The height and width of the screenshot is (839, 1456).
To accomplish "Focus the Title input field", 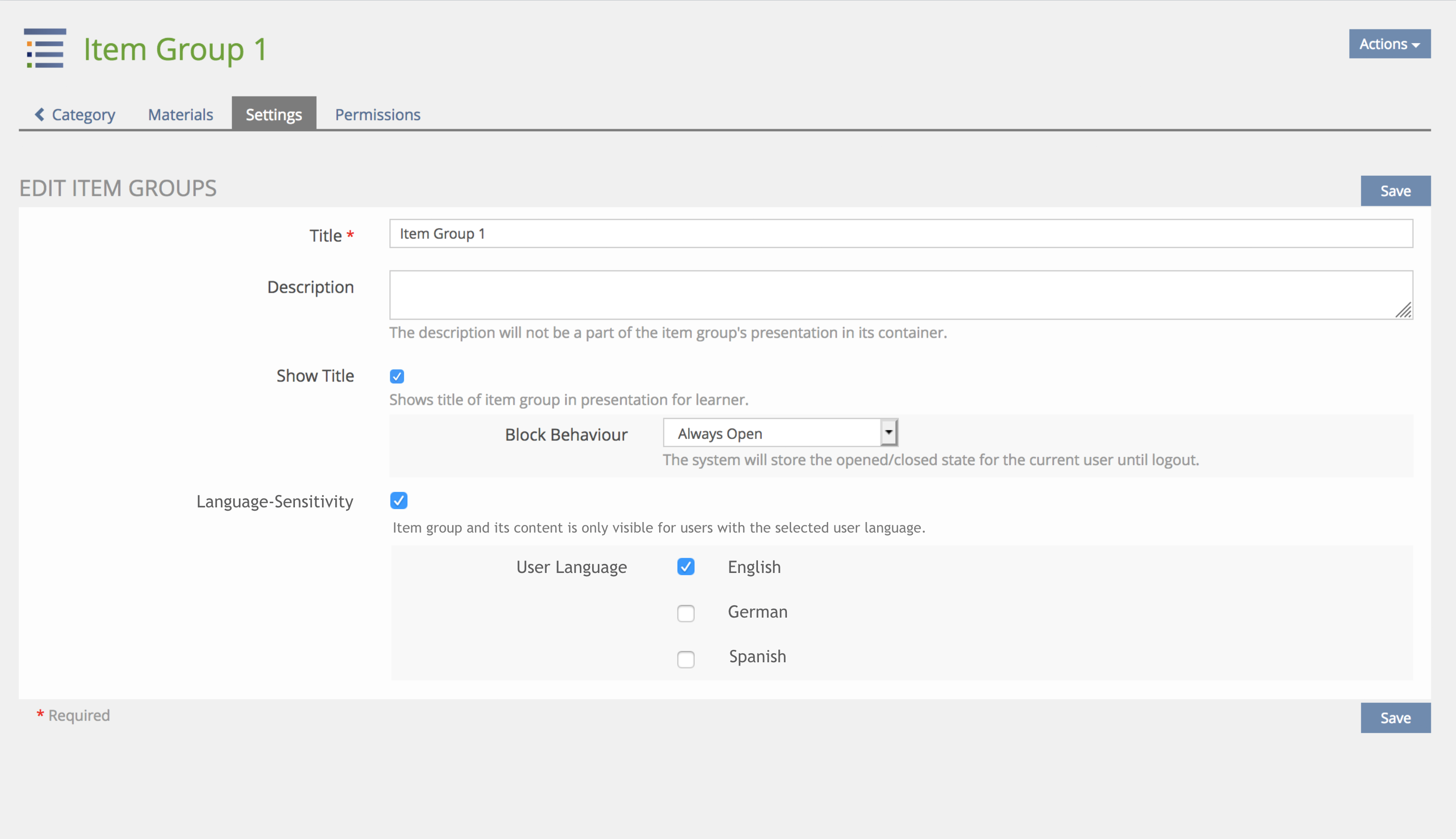I will pyautogui.click(x=900, y=233).
